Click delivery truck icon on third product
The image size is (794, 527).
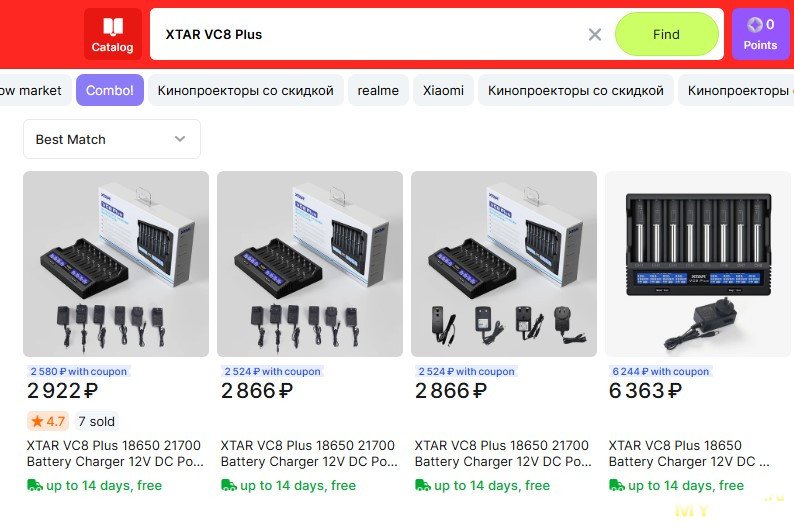422,485
